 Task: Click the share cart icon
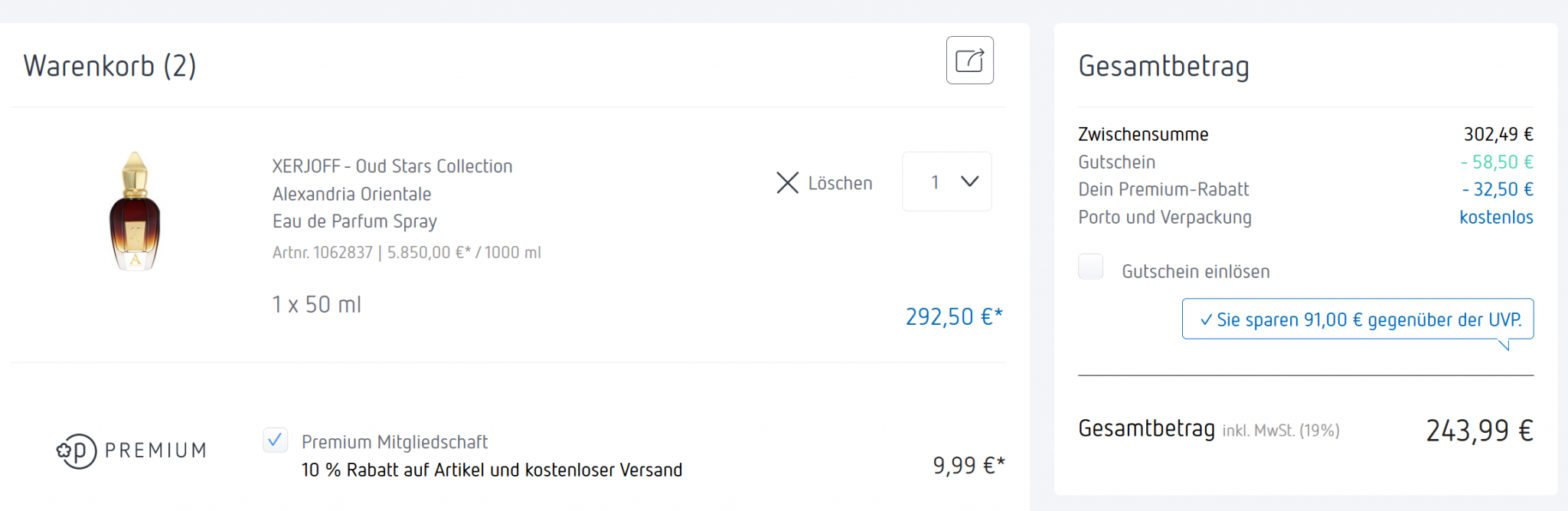pos(969,60)
